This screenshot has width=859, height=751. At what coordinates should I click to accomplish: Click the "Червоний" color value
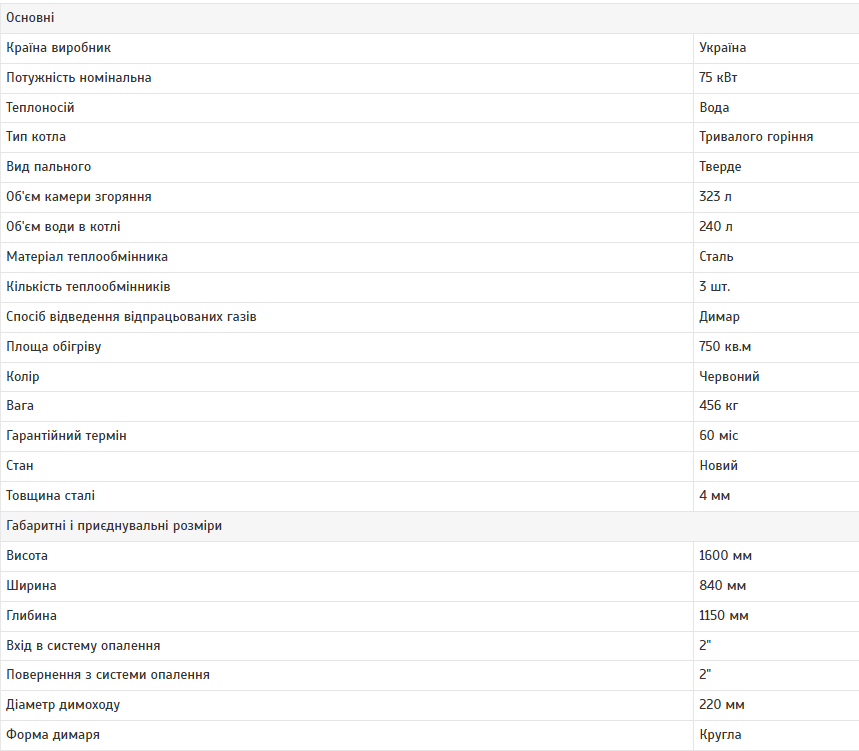click(x=730, y=377)
